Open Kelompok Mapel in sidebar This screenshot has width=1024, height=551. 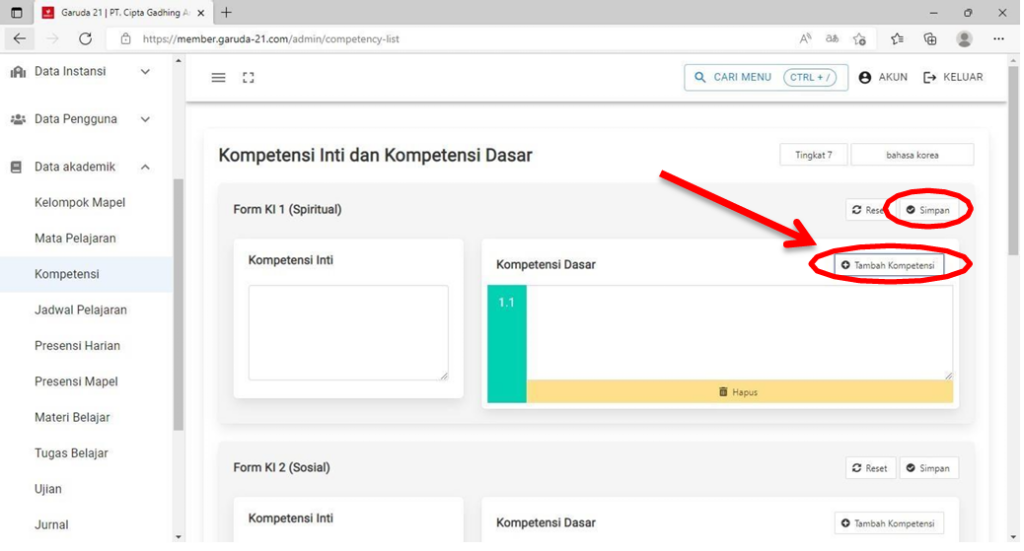click(x=80, y=202)
